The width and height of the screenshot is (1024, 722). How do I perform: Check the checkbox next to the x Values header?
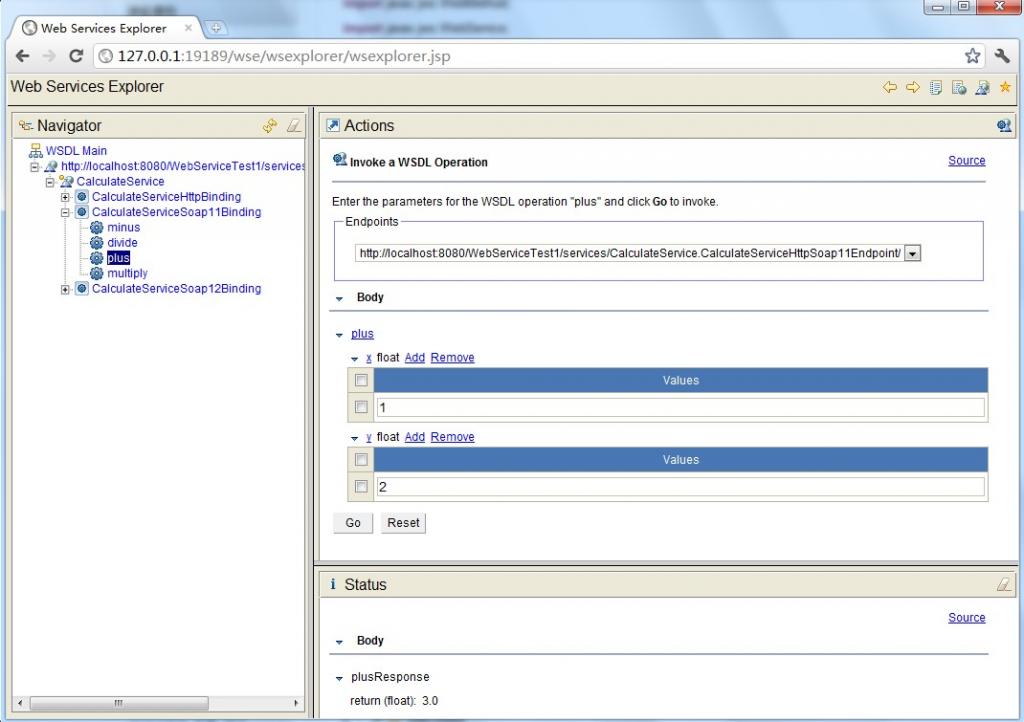pos(360,380)
